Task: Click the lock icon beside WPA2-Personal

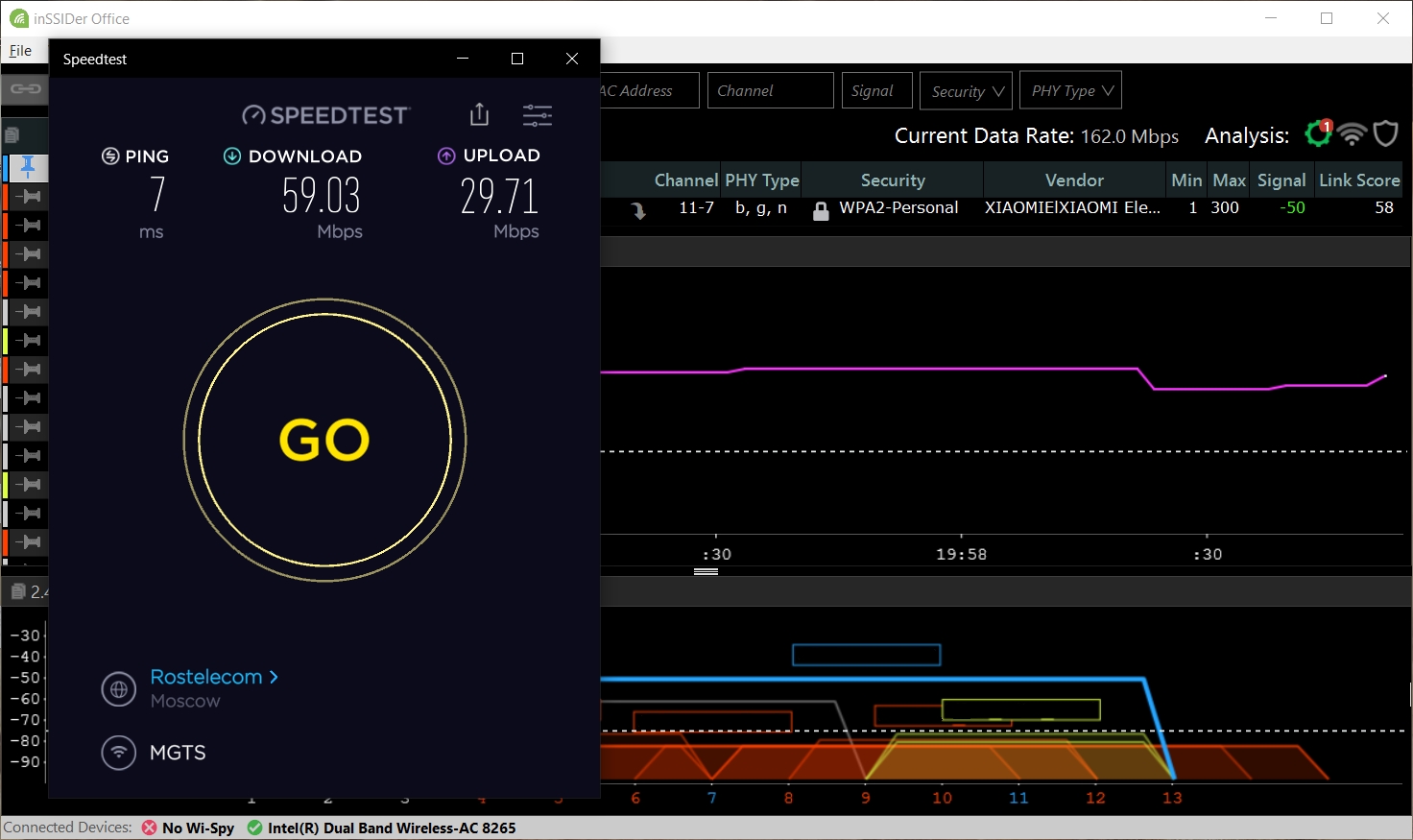Action: [821, 210]
